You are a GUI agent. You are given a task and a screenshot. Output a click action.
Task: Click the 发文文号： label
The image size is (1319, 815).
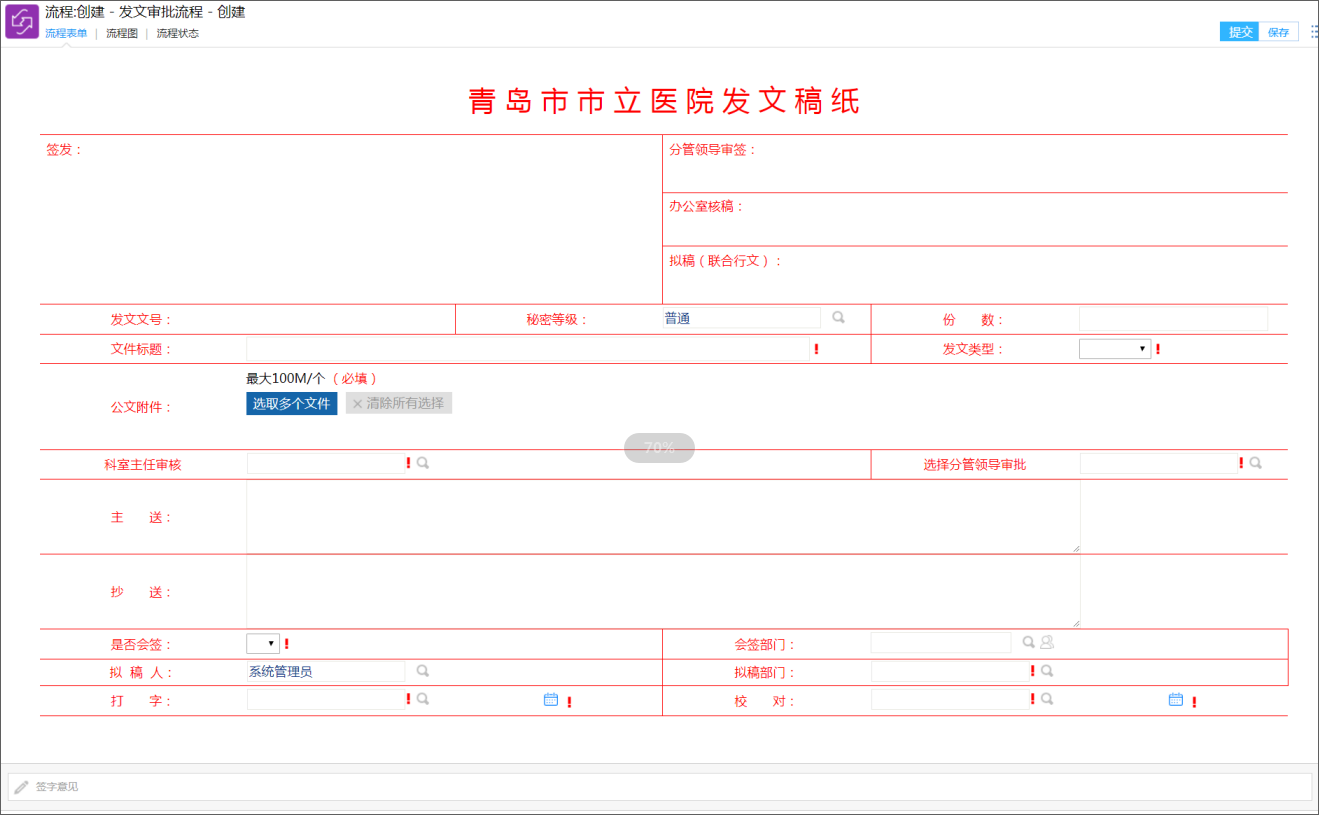pos(141,319)
